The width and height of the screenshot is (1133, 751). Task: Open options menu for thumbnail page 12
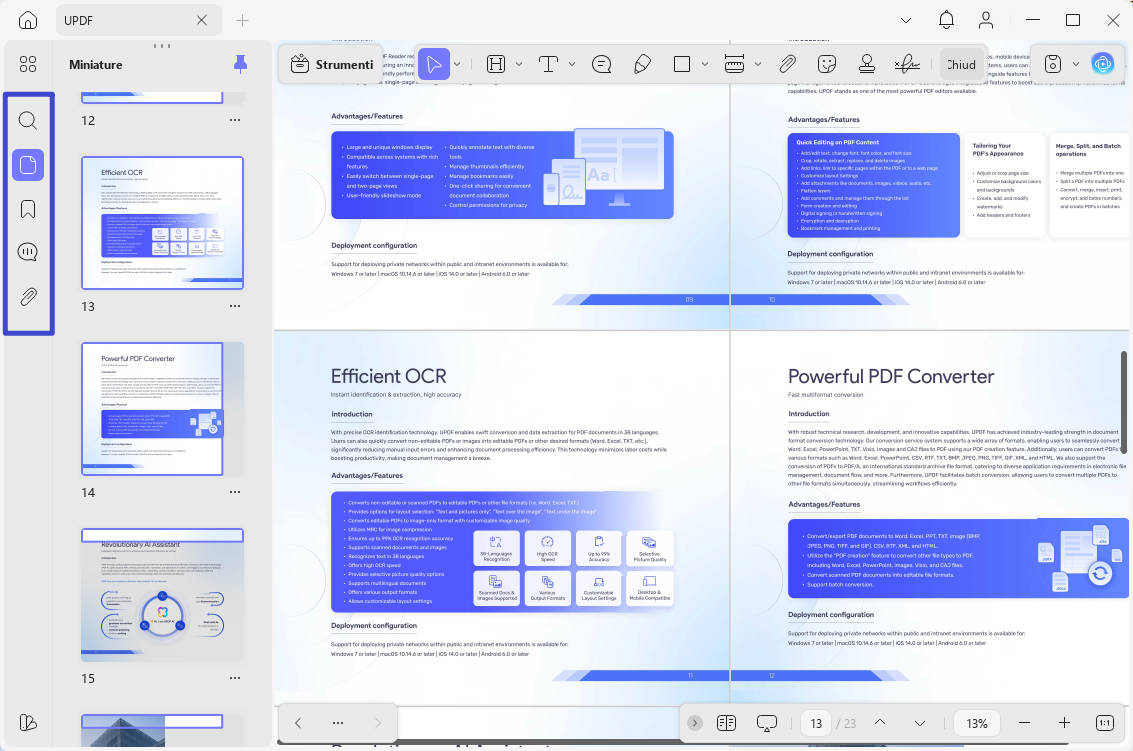(x=235, y=120)
